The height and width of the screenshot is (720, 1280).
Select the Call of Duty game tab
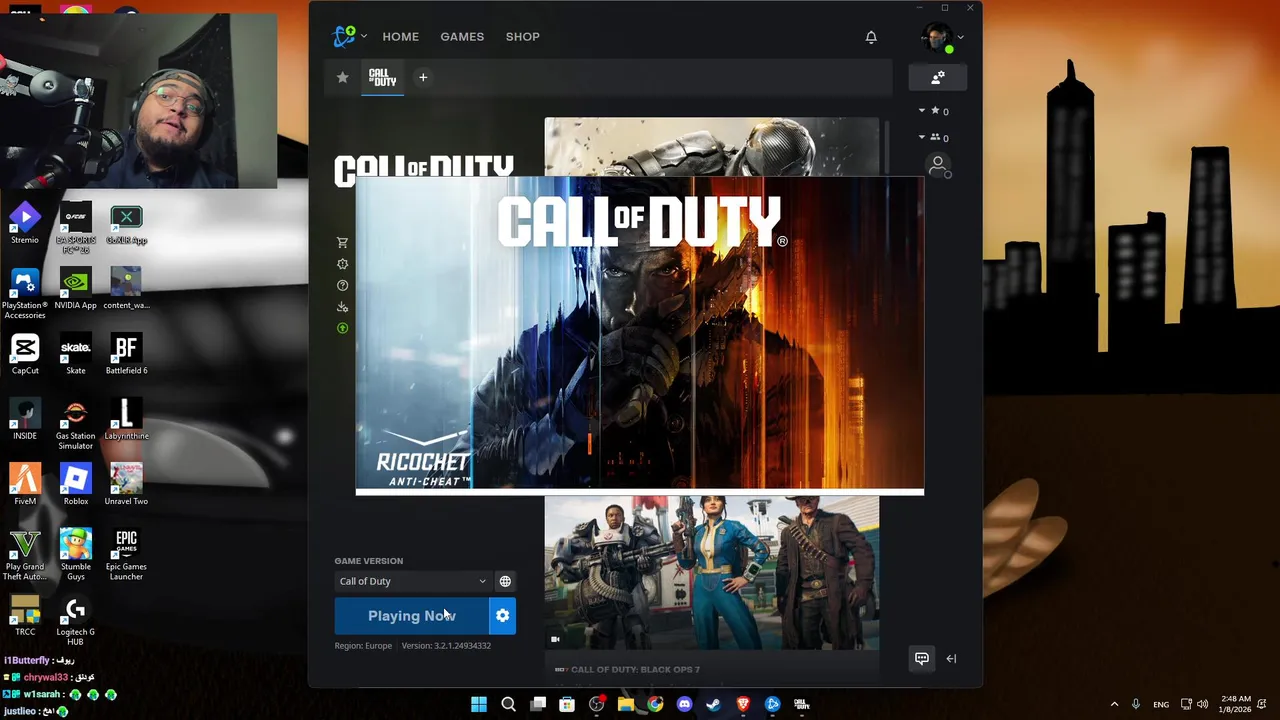click(383, 77)
